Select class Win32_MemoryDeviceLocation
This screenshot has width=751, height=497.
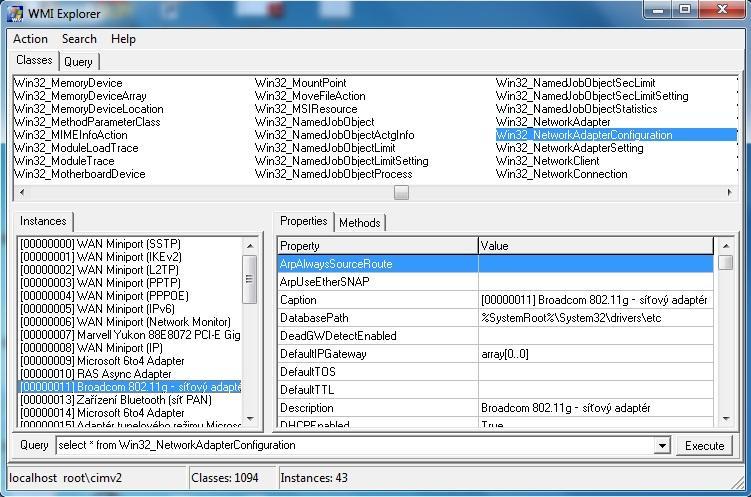point(89,109)
